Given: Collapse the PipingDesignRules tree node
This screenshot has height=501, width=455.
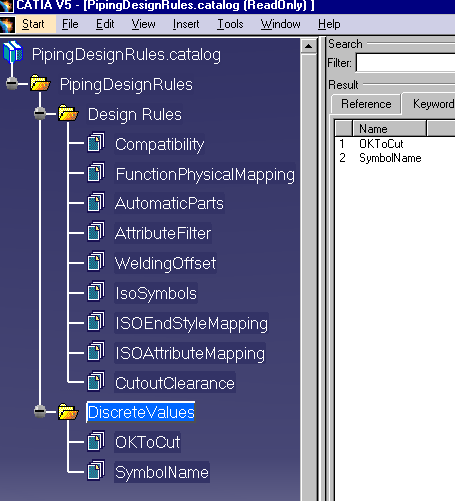Looking at the screenshot, I should point(12,83).
